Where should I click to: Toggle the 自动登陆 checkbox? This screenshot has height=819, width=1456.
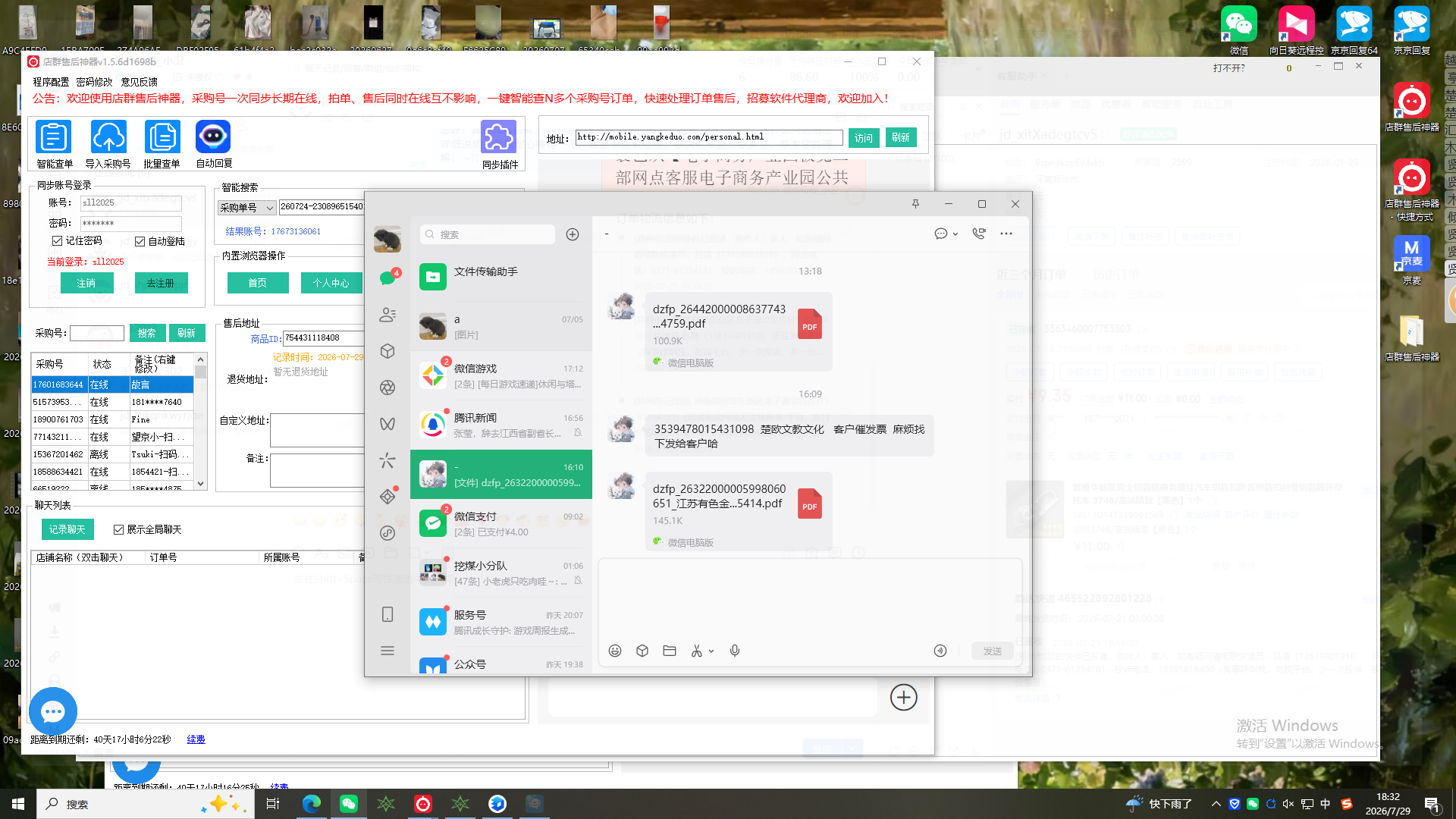pyautogui.click(x=140, y=241)
